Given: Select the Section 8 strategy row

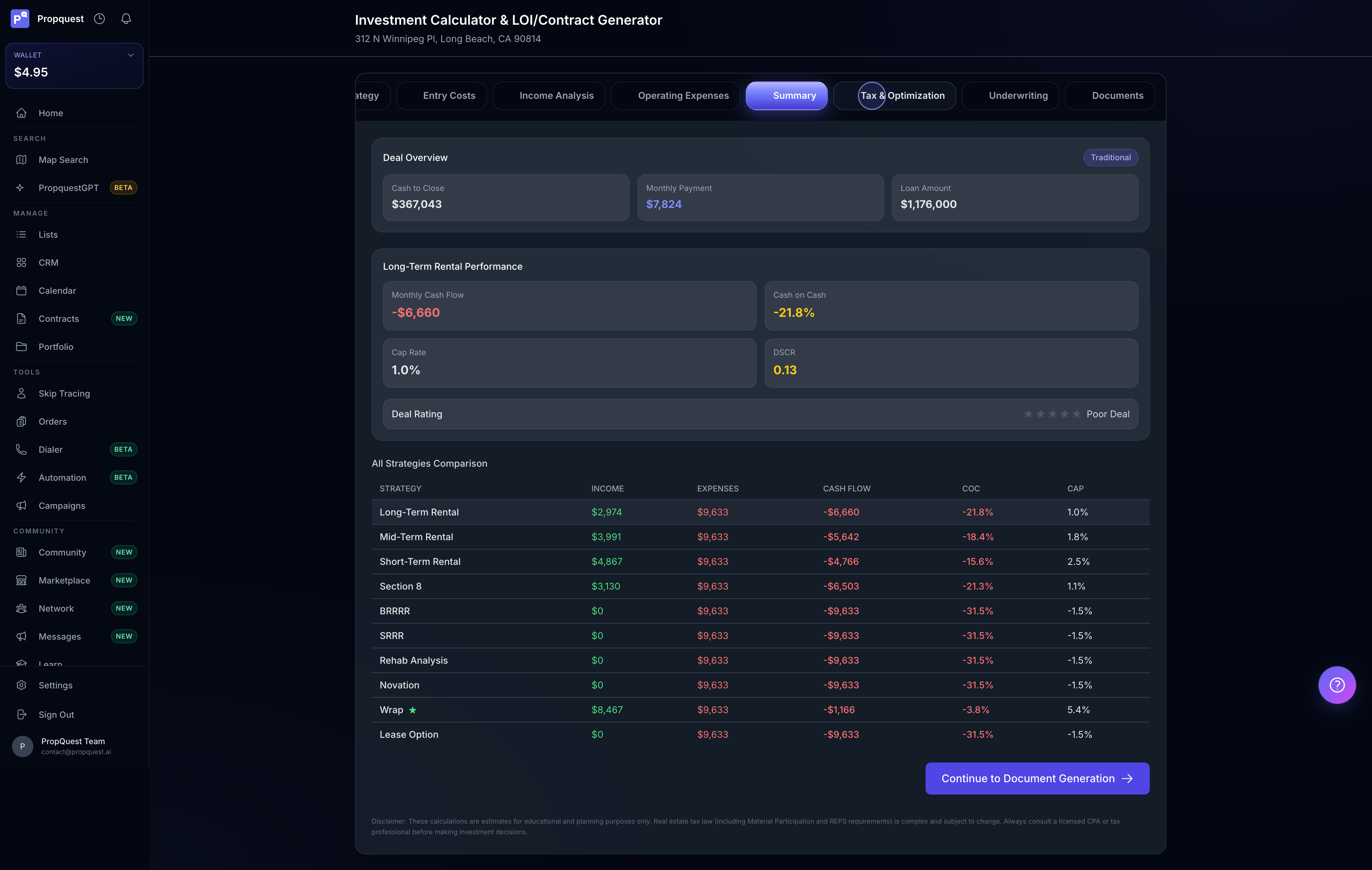Looking at the screenshot, I should click(760, 586).
